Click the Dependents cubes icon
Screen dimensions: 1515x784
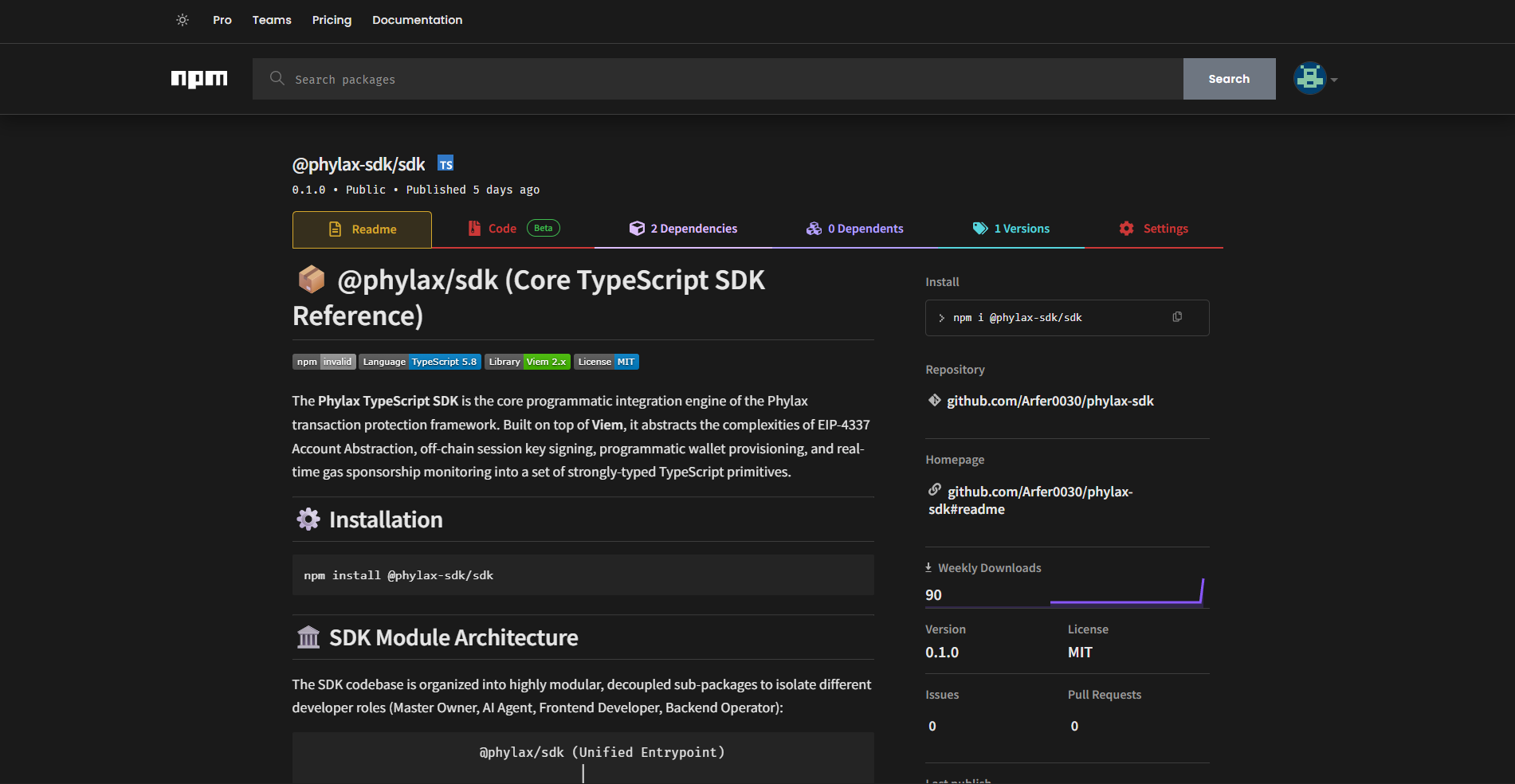pos(814,229)
